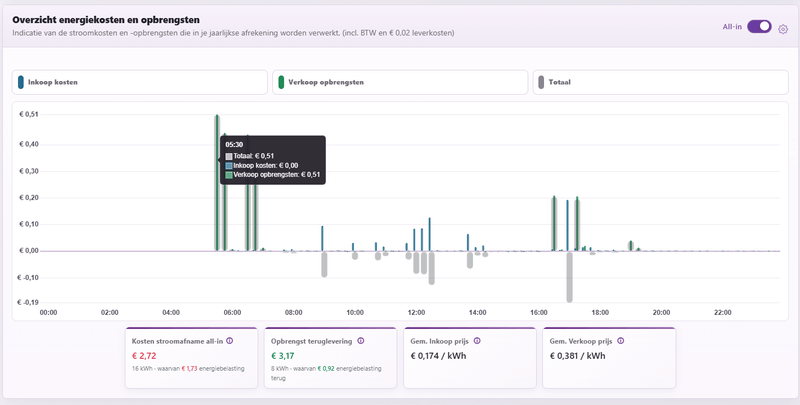This screenshot has height=405, width=800.
Task: Click the green bar at 16:30
Action: pos(554,223)
